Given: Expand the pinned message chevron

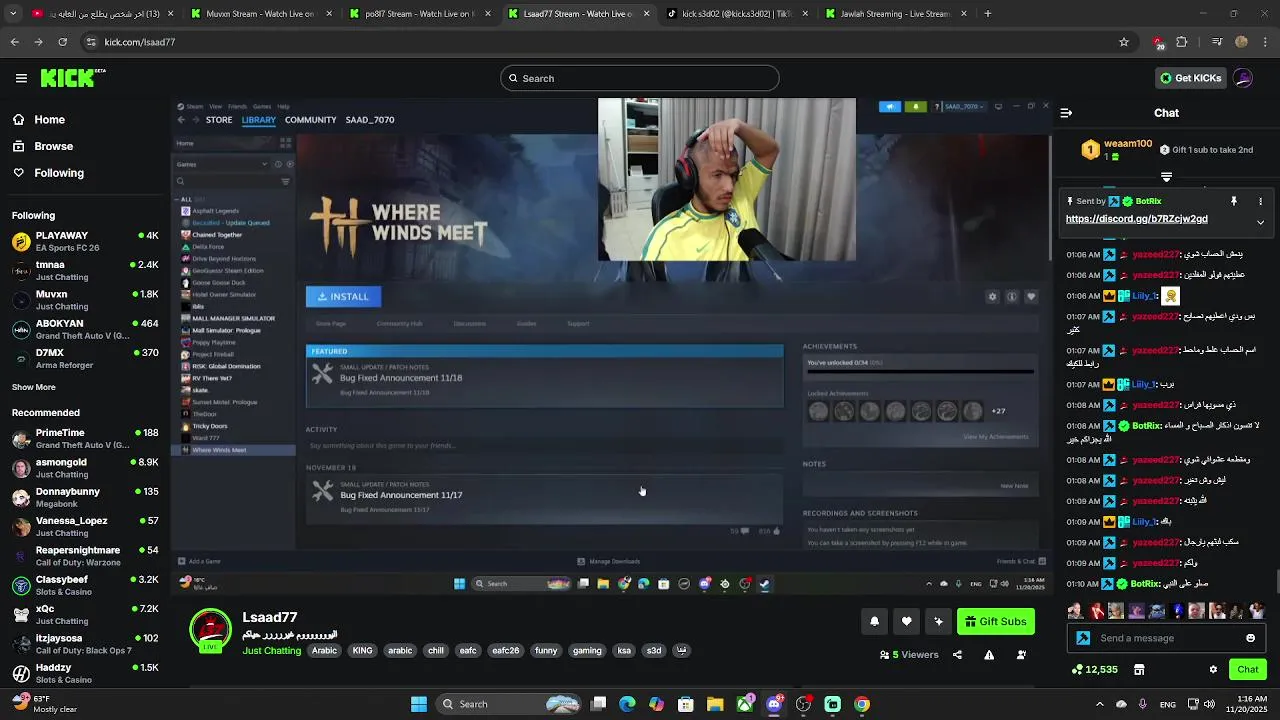Looking at the screenshot, I should [1260, 222].
